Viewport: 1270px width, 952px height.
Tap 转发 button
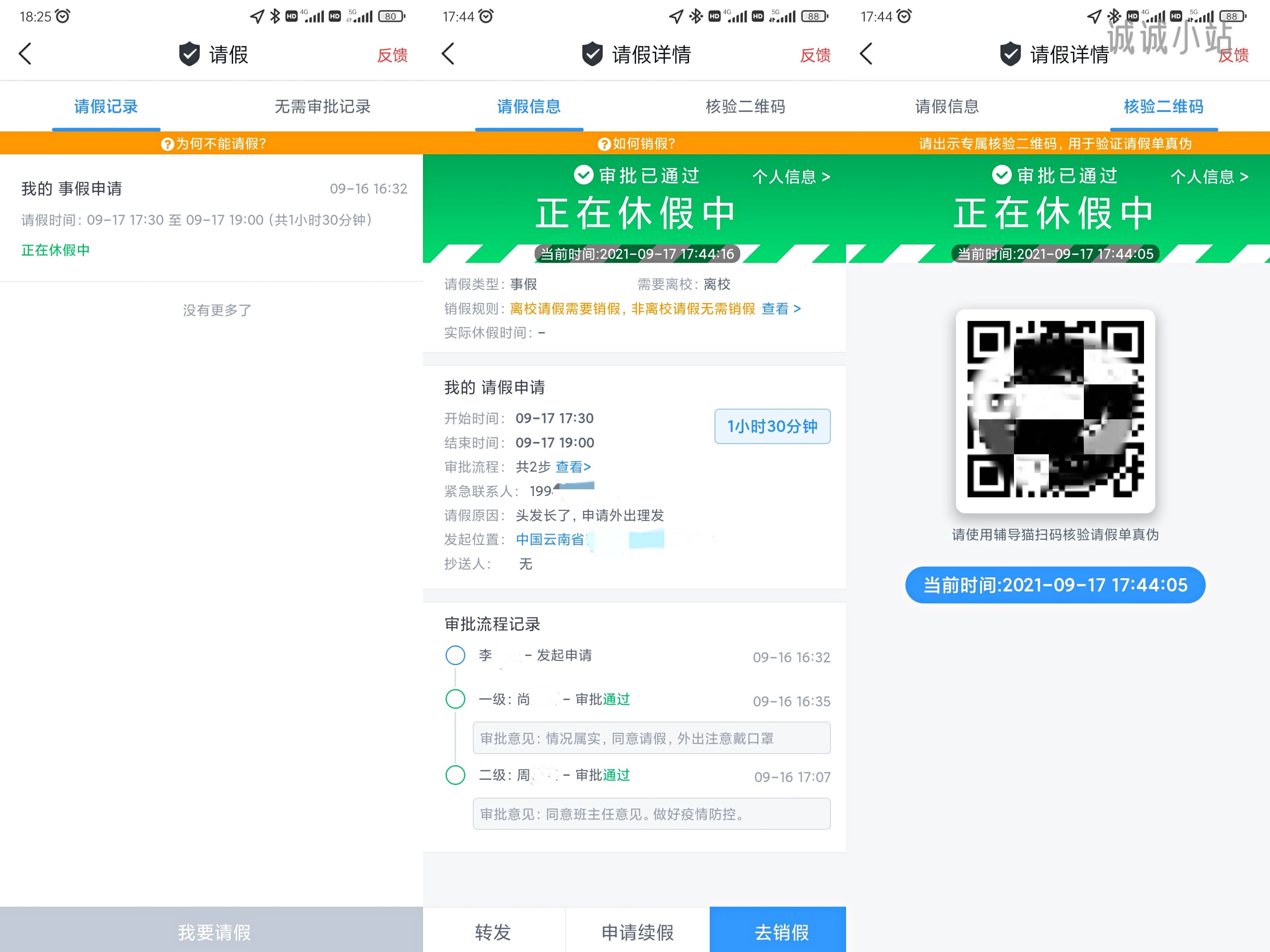(x=493, y=930)
